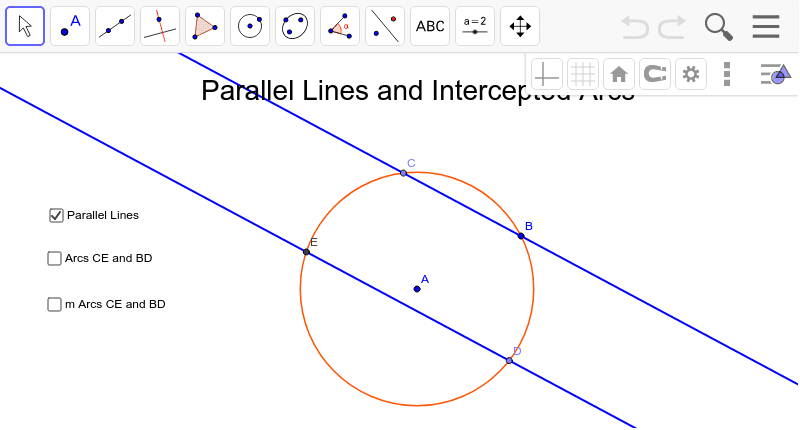This screenshot has height=430, width=800.
Task: Select the Ellipse tool
Action: click(295, 26)
